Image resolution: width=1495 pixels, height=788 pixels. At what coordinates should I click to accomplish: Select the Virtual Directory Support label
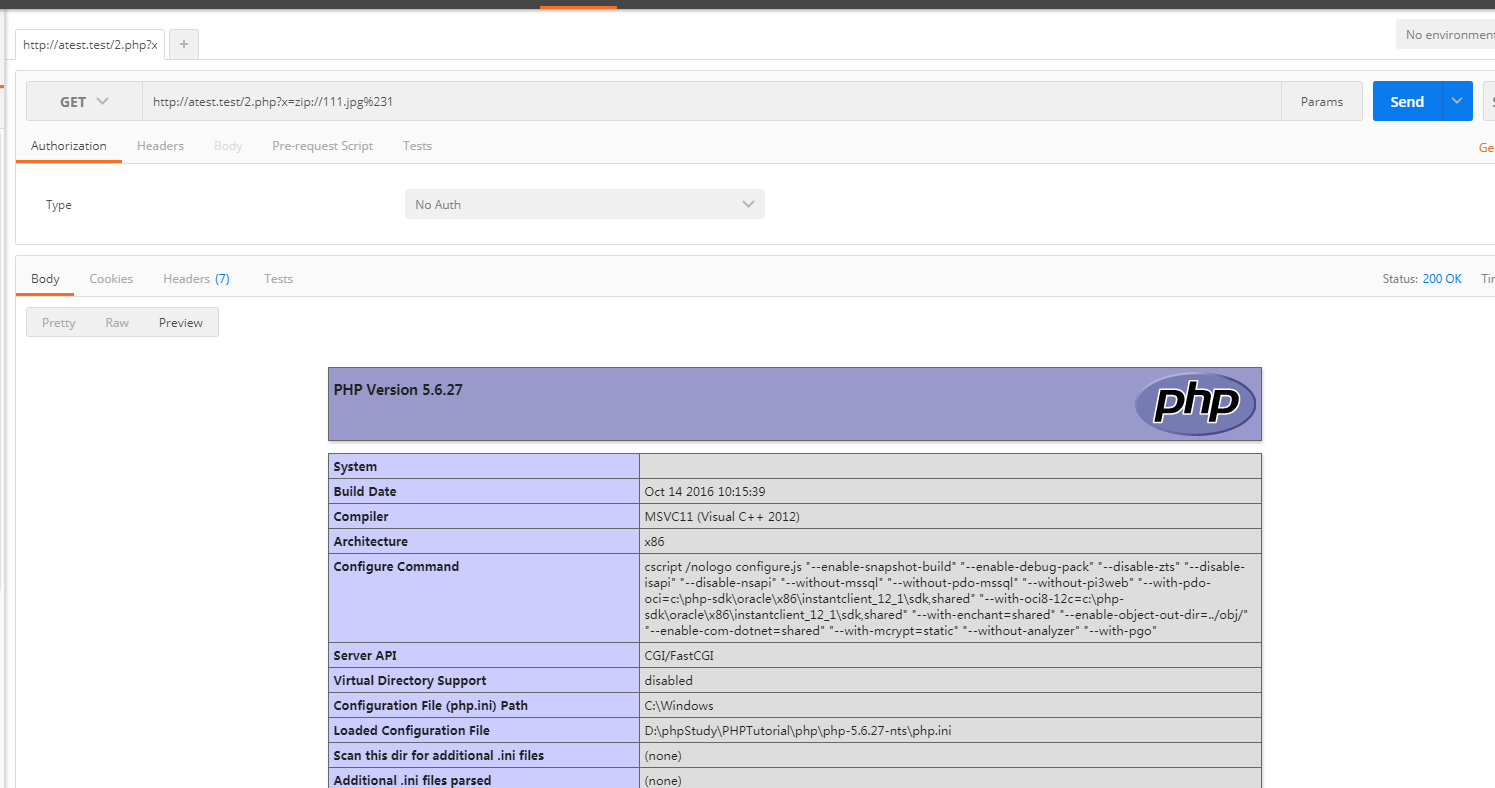pyautogui.click(x=410, y=681)
